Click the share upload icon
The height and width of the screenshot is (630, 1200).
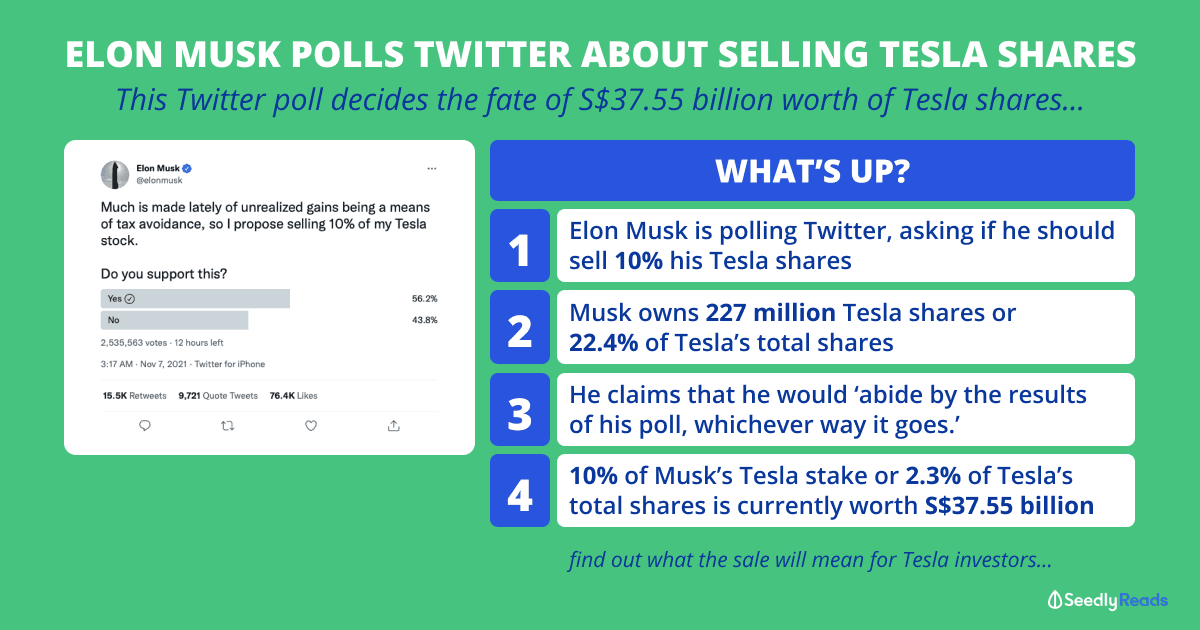(x=393, y=425)
